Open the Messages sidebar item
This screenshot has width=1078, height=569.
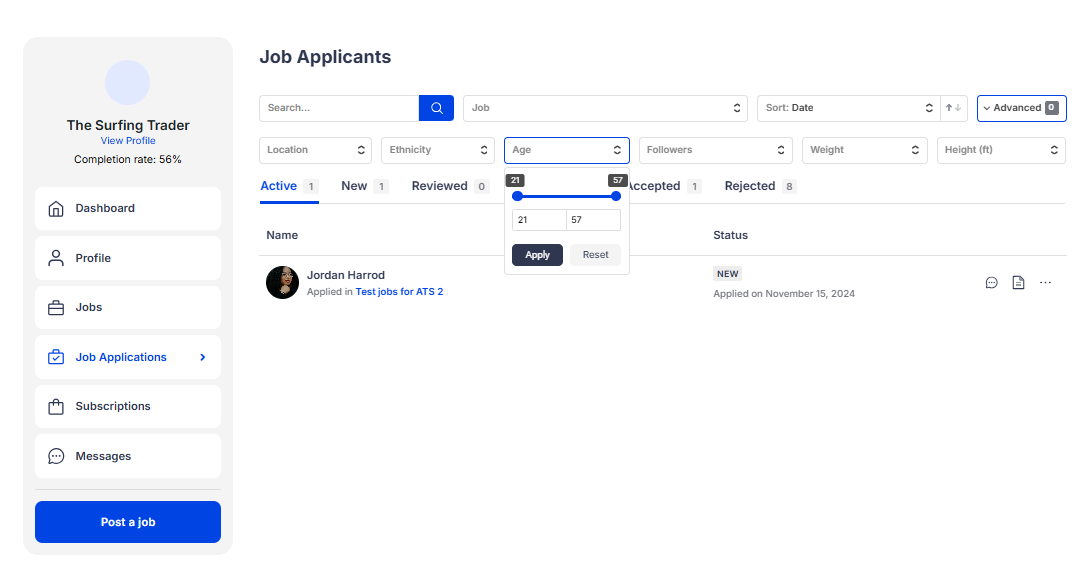128,456
